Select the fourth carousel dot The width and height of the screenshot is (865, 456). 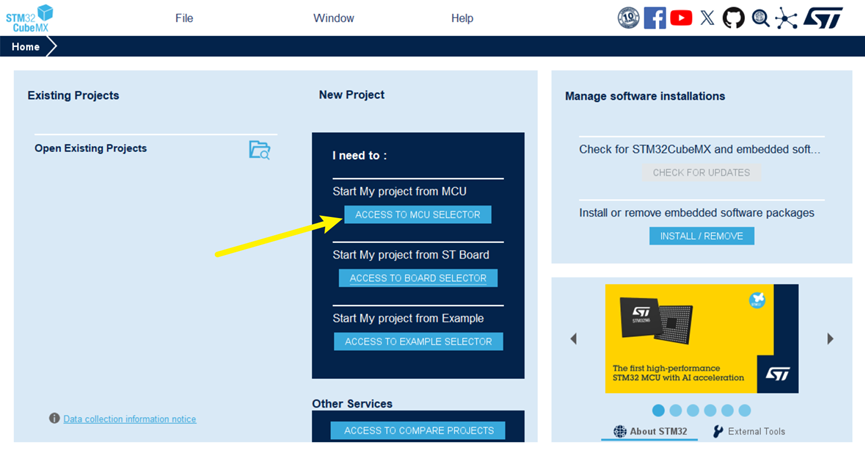coord(710,410)
